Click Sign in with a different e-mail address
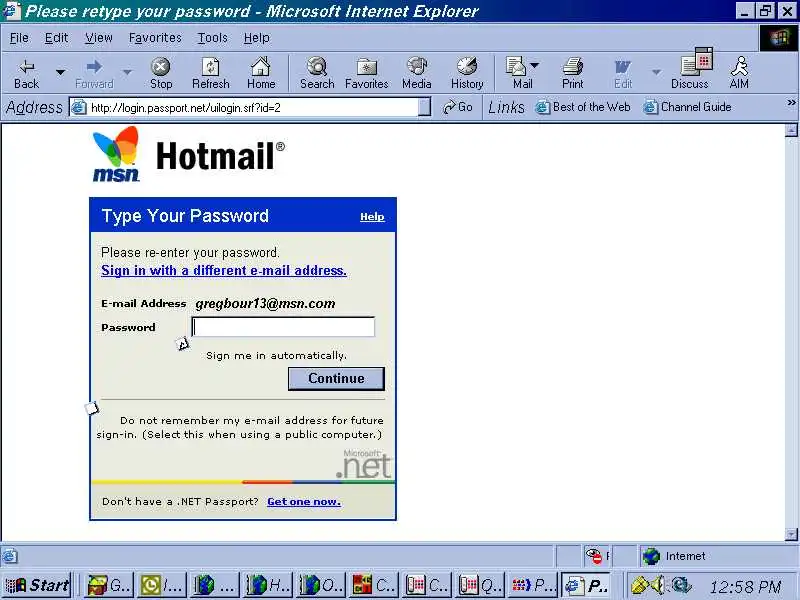This screenshot has height=600, width=800. coord(224,271)
